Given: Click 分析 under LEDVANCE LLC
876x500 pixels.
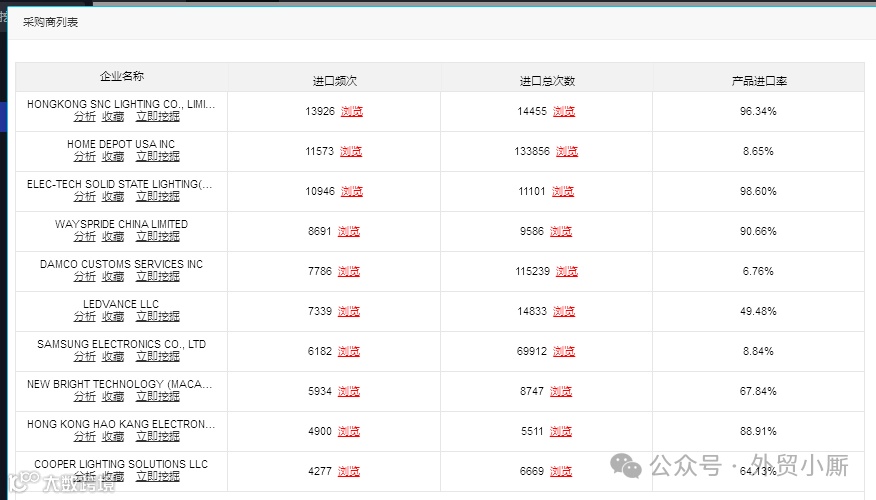Looking at the screenshot, I should click(84, 316).
